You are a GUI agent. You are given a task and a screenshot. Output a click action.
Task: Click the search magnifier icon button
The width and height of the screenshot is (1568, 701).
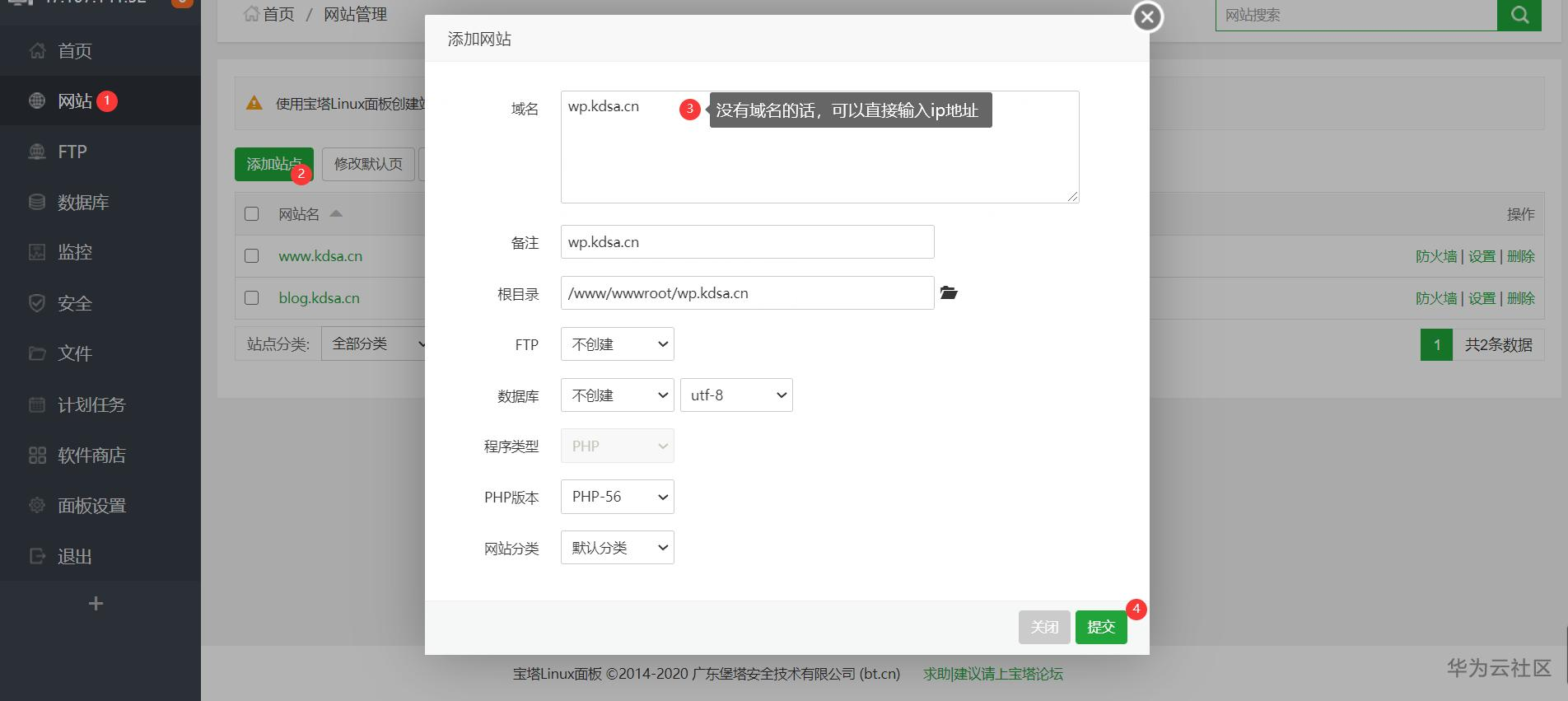(1519, 15)
